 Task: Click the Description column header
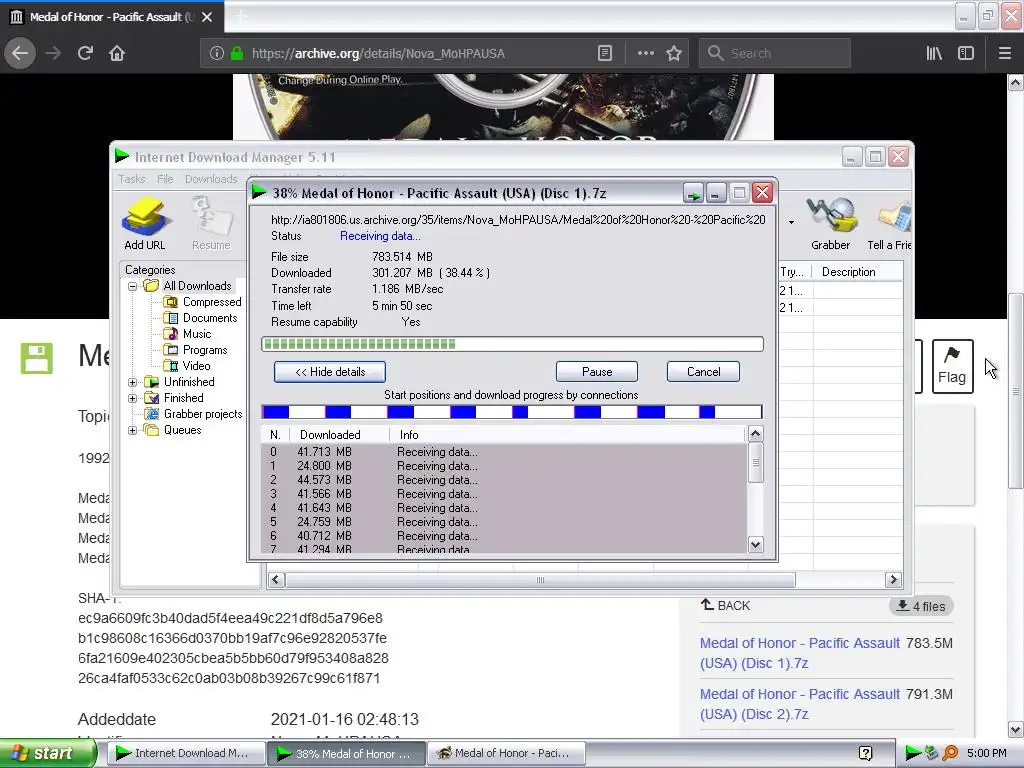tap(857, 272)
